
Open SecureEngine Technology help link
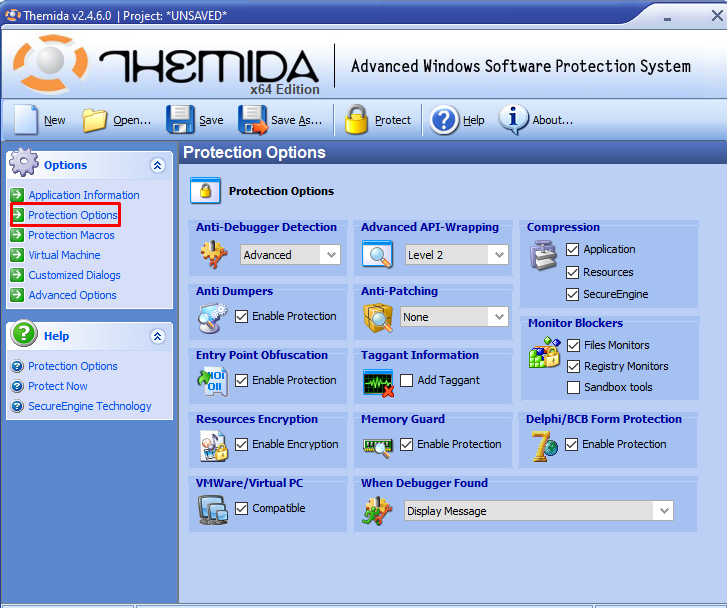point(90,406)
